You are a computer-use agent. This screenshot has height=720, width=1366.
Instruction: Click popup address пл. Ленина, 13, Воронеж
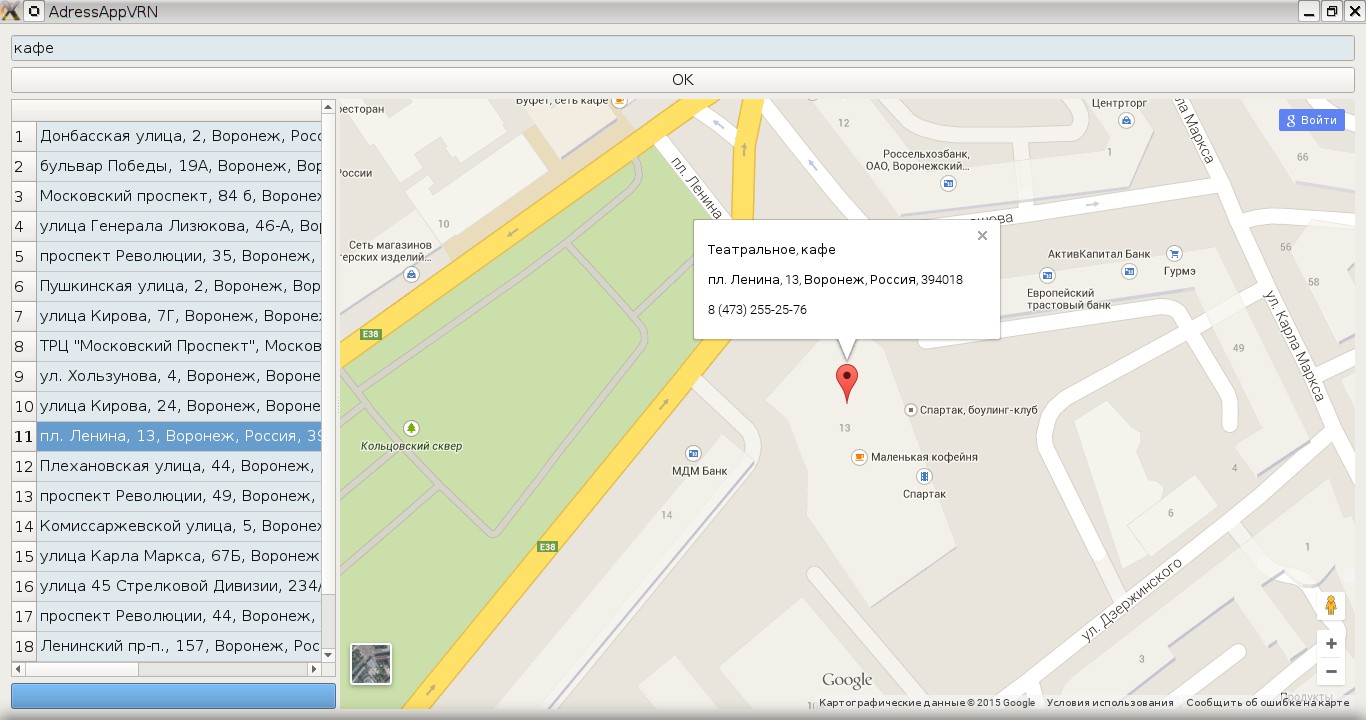pyautogui.click(x=835, y=280)
